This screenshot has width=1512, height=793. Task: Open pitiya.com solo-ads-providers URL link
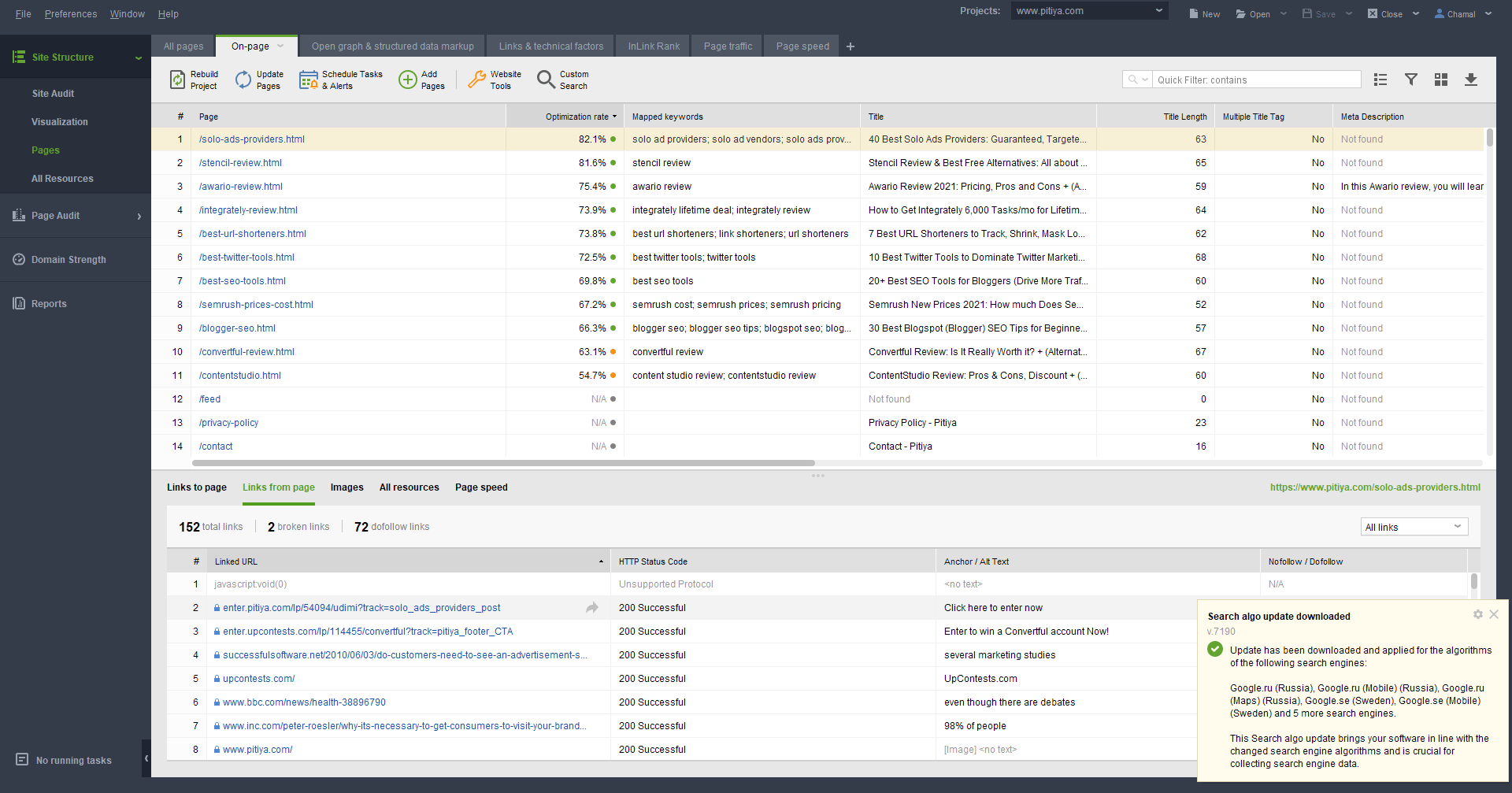pyautogui.click(x=1375, y=487)
